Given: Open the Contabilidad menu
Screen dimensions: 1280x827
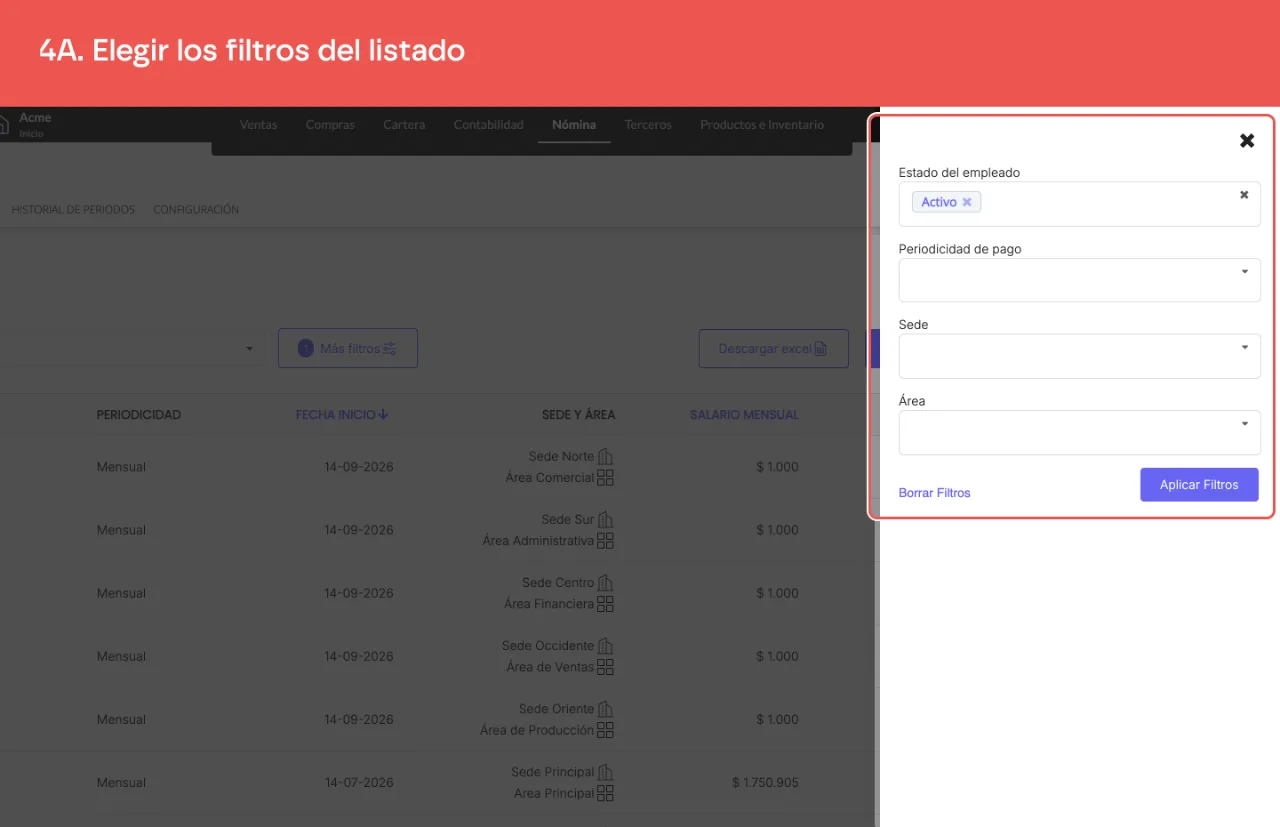Looking at the screenshot, I should pos(488,125).
